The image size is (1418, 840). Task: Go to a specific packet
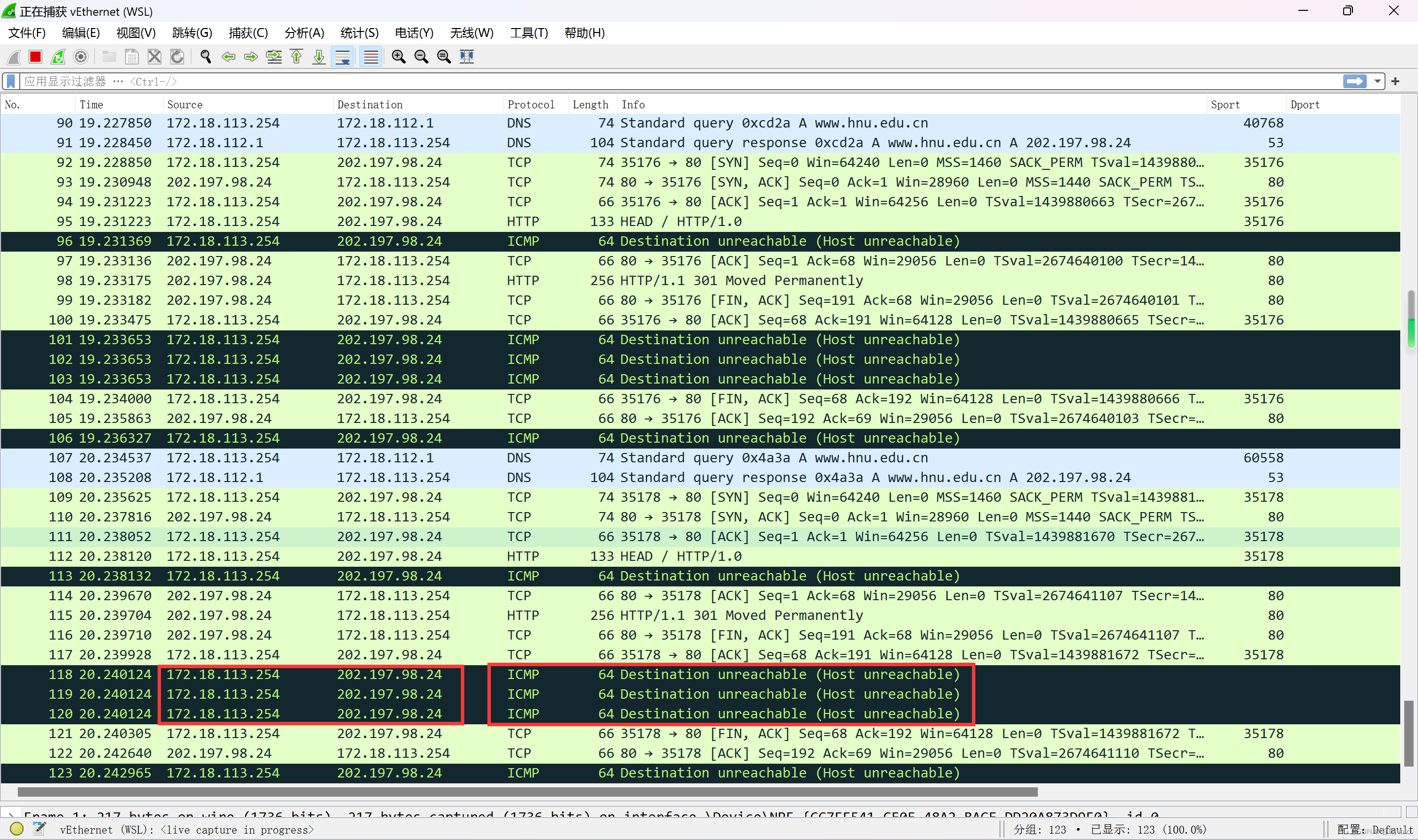point(274,57)
